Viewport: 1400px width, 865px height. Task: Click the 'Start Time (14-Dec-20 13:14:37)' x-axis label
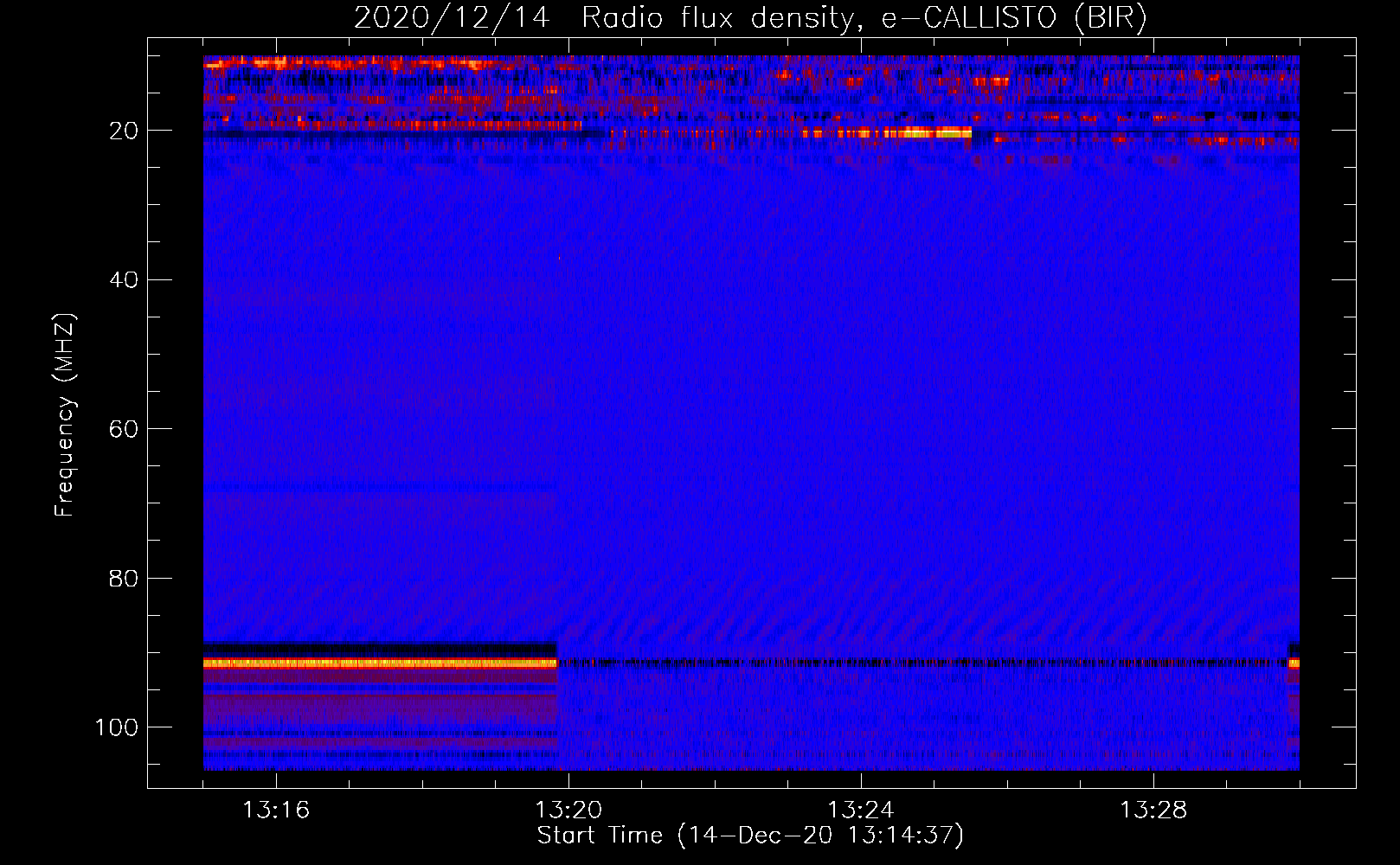(x=750, y=836)
